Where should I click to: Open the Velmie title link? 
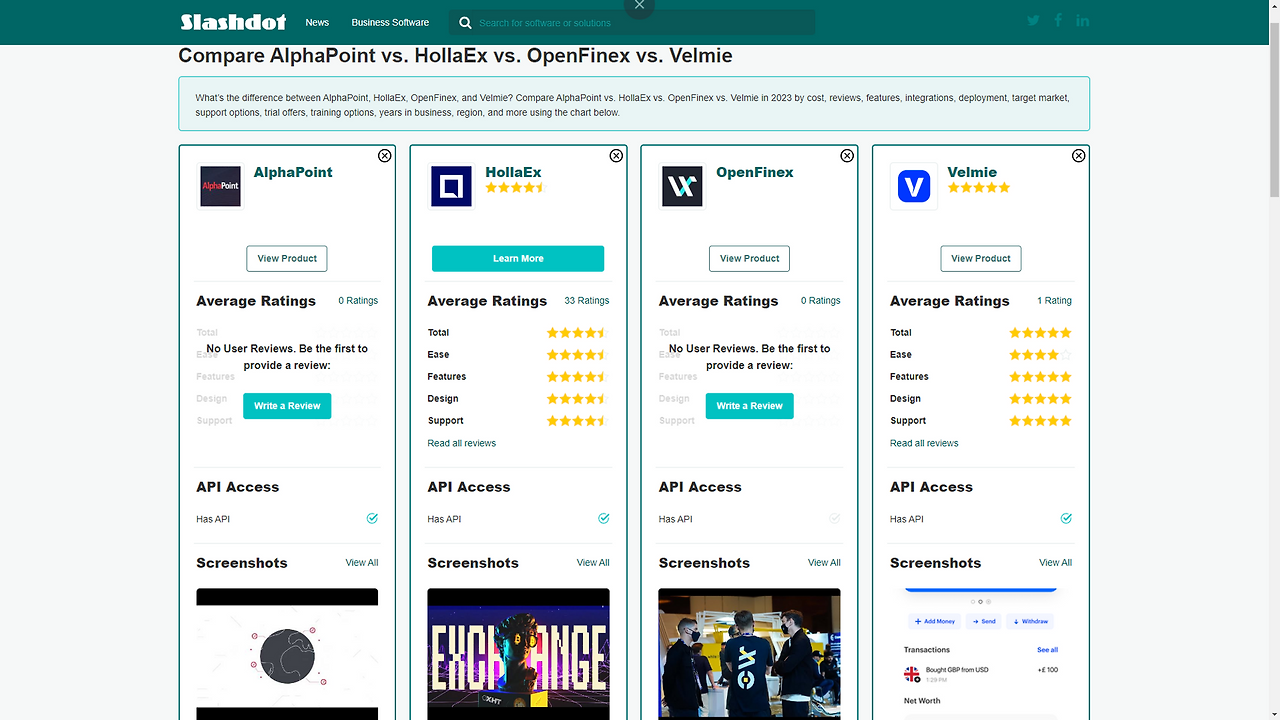pos(972,172)
